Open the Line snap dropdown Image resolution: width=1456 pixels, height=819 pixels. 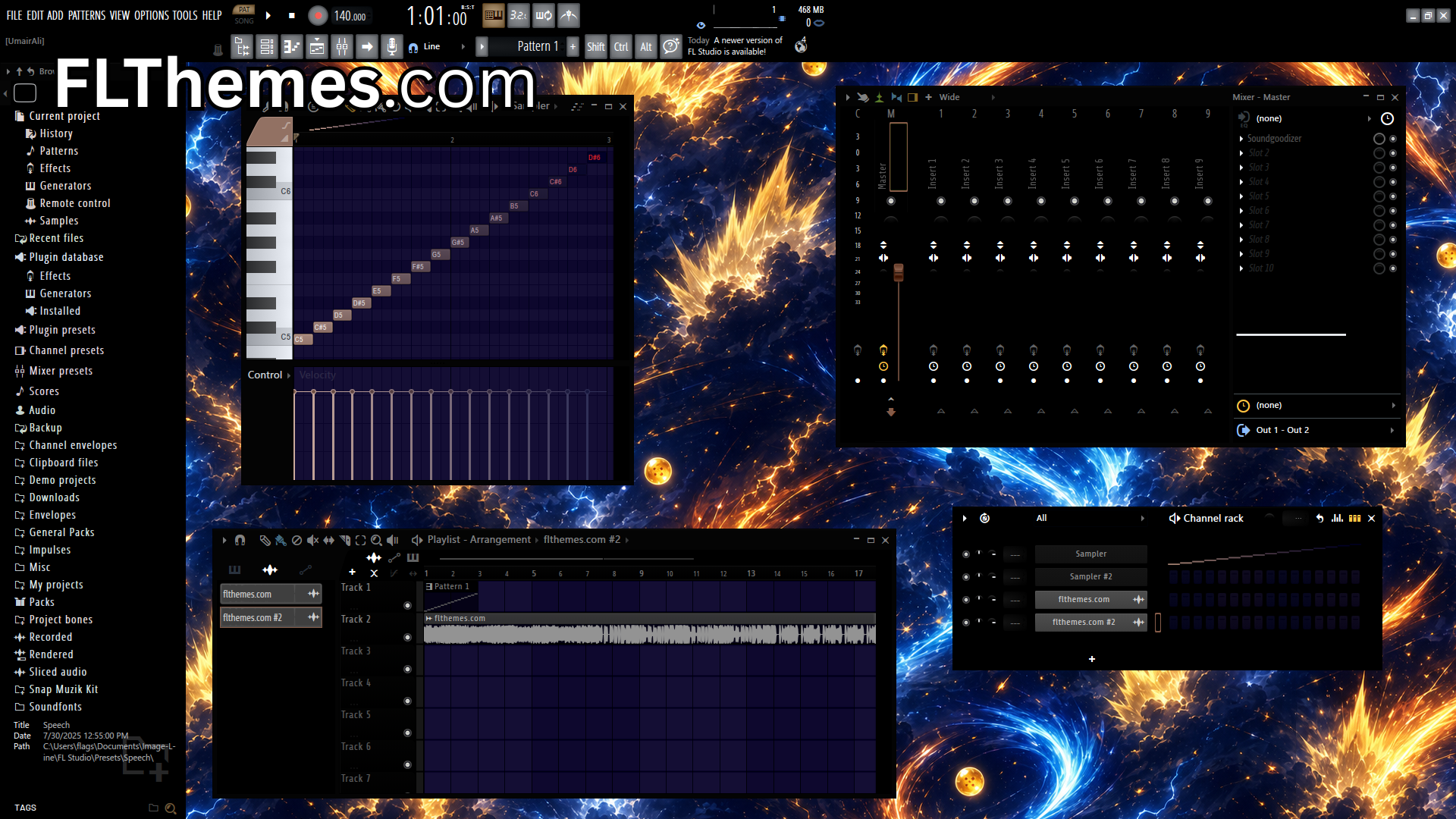tap(438, 47)
